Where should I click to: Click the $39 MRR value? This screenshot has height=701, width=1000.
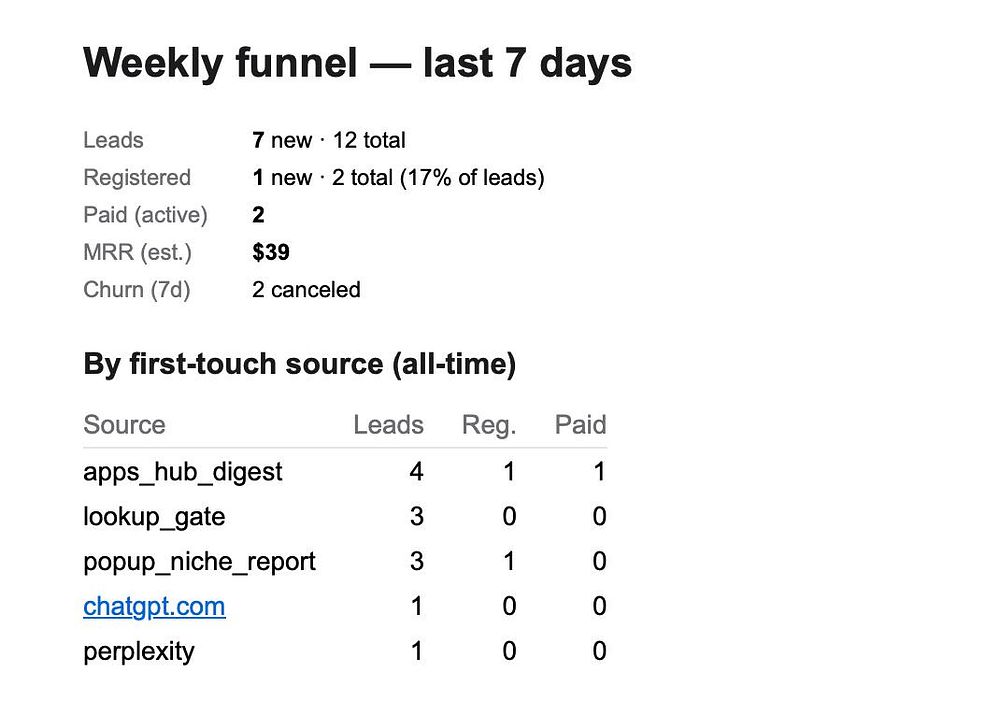coord(270,253)
